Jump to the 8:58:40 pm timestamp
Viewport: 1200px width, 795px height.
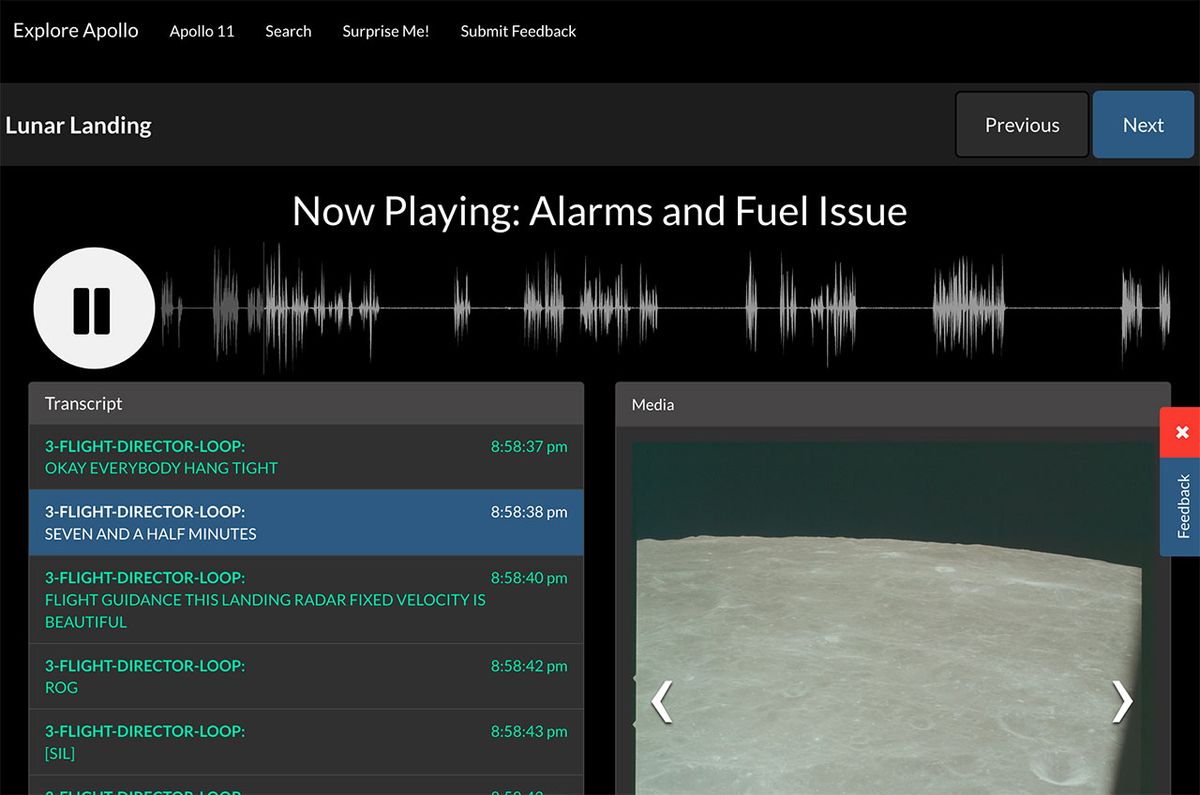point(529,578)
